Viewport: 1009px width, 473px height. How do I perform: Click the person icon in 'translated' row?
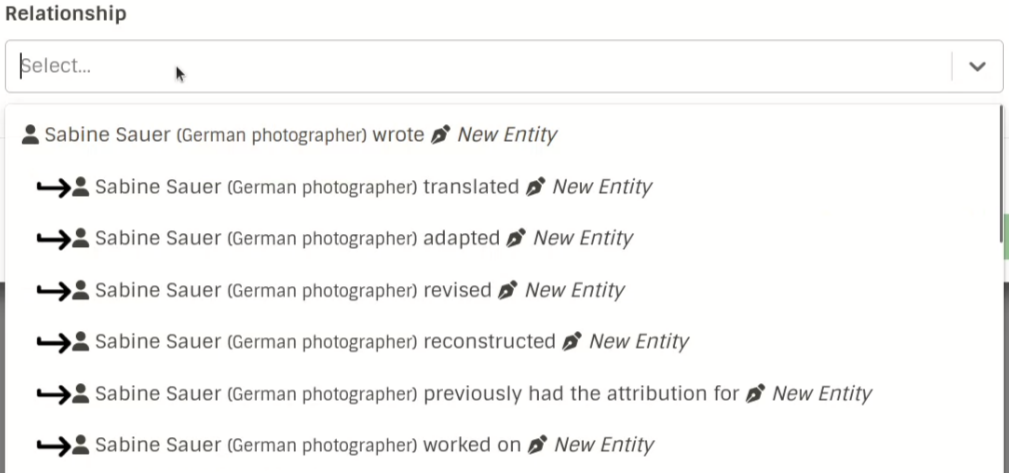pos(80,187)
